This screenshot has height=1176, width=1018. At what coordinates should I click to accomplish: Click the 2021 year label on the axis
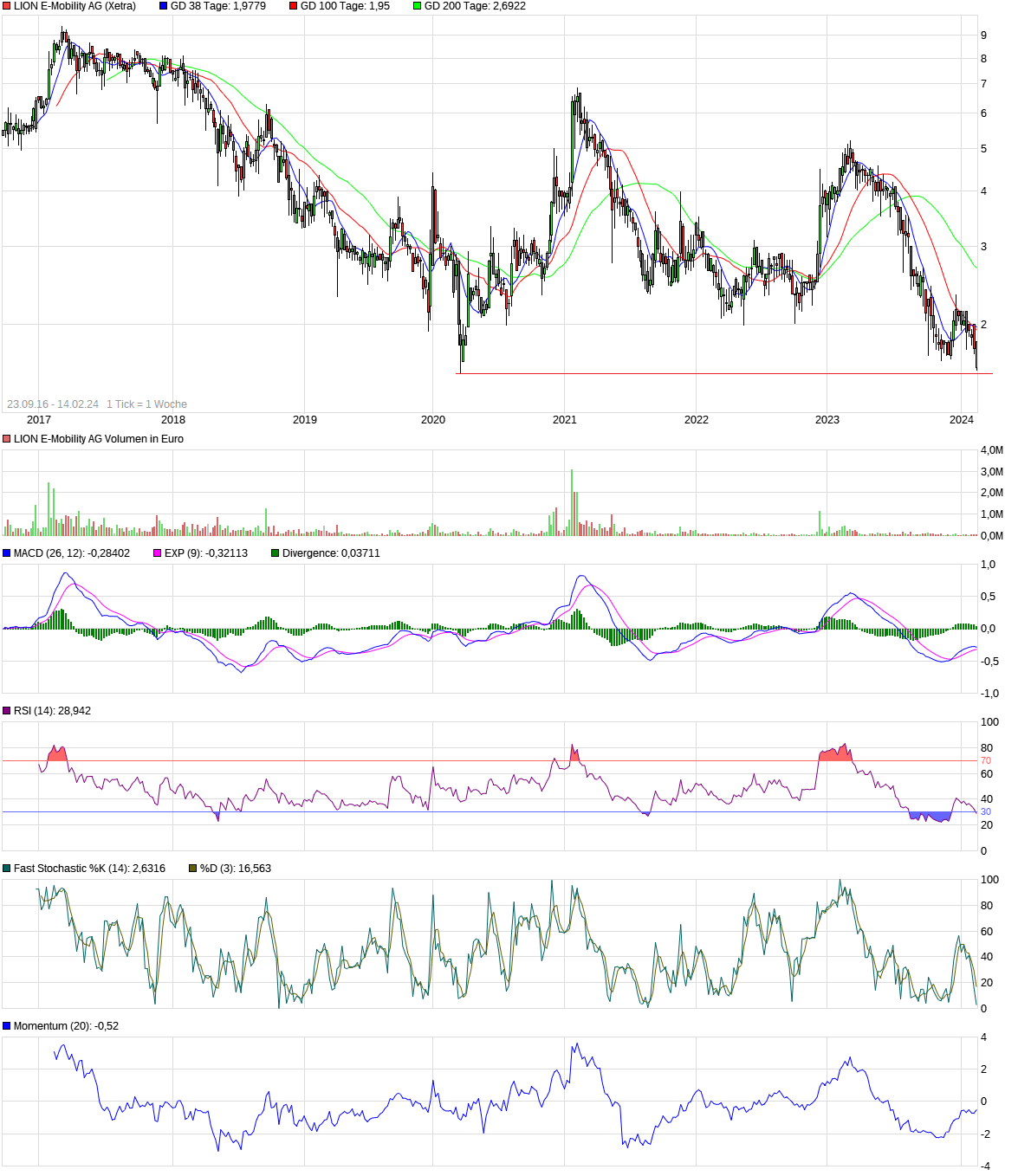click(x=565, y=420)
